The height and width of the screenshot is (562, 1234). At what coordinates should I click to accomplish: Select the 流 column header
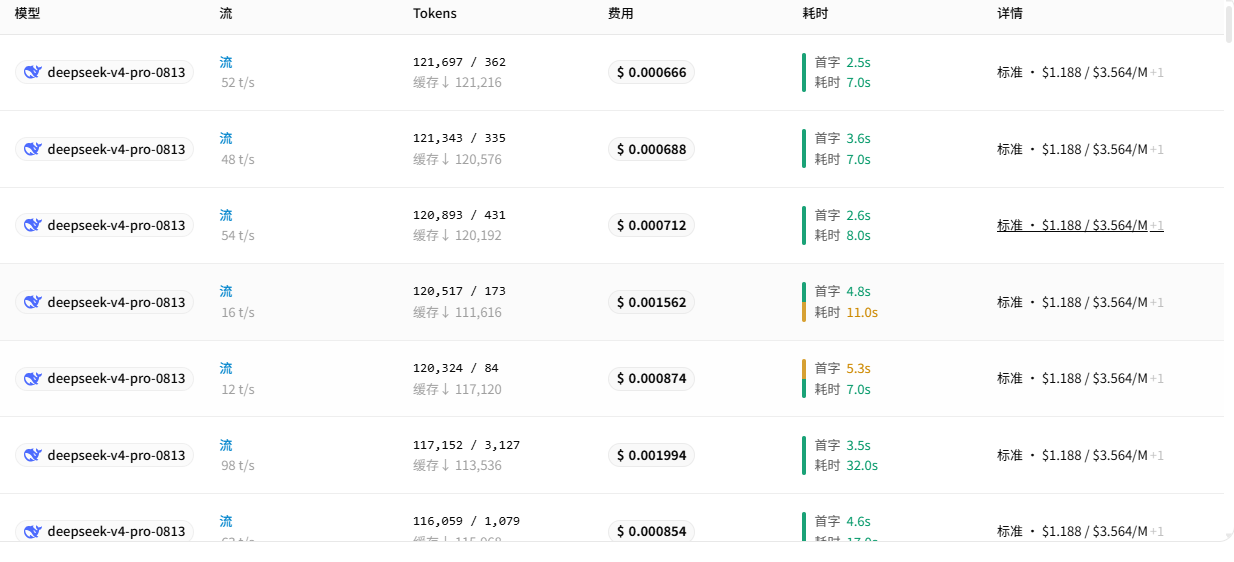226,14
